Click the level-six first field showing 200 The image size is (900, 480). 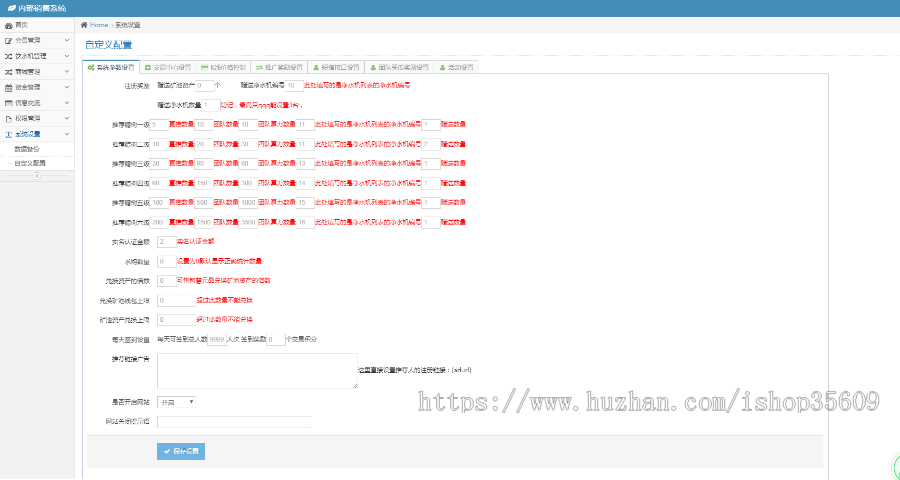click(159, 222)
